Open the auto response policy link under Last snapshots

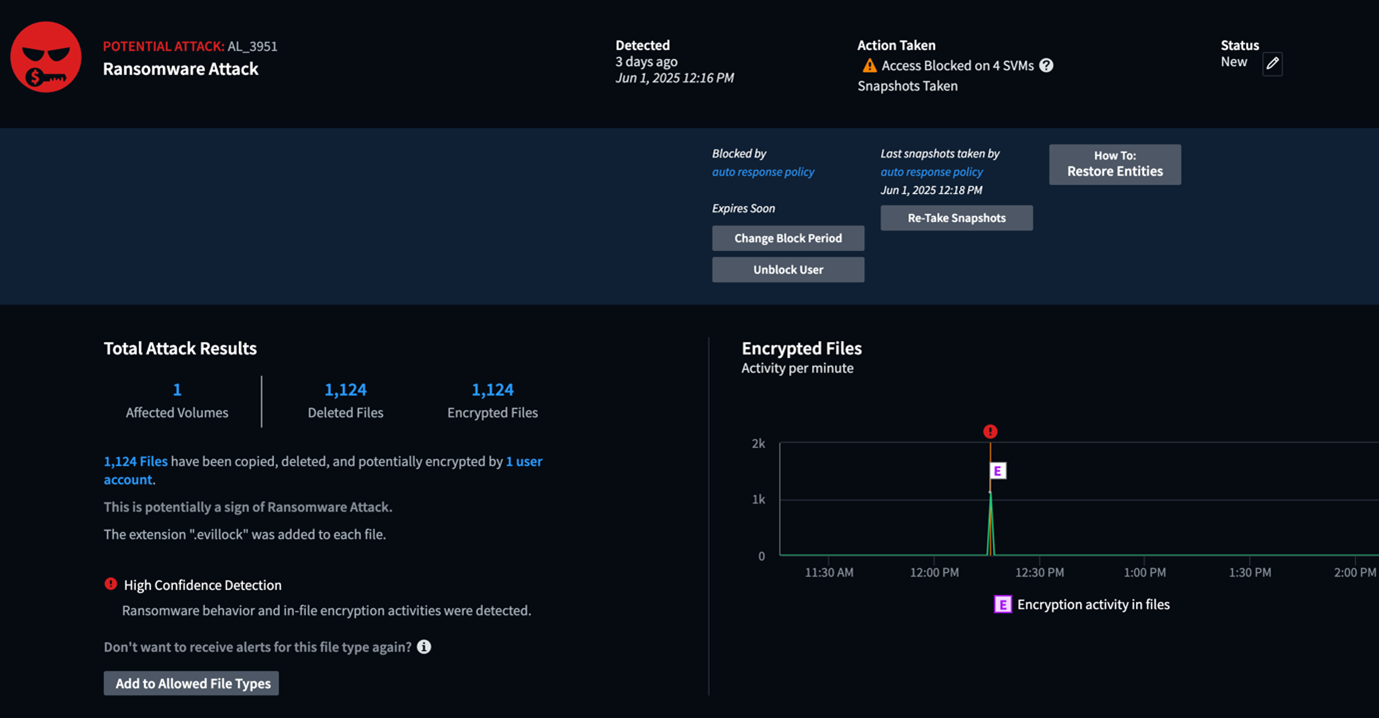click(931, 172)
